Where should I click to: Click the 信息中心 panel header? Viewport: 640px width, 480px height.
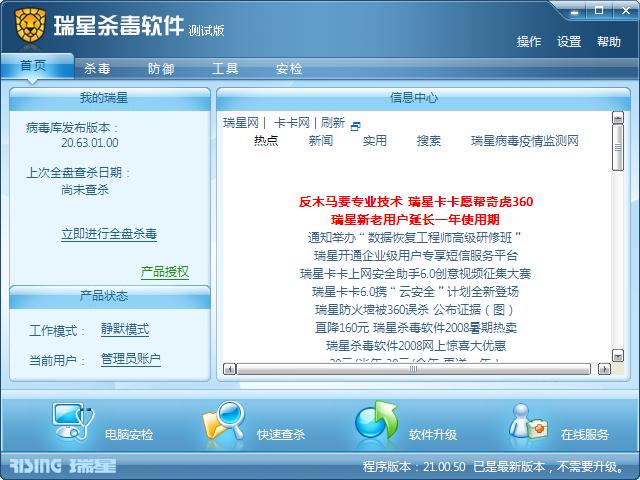click(423, 98)
